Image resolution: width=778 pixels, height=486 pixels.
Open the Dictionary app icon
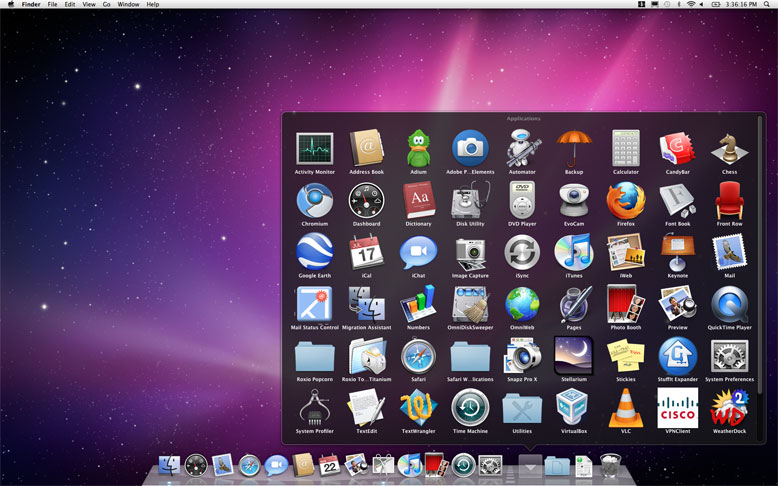(x=418, y=200)
